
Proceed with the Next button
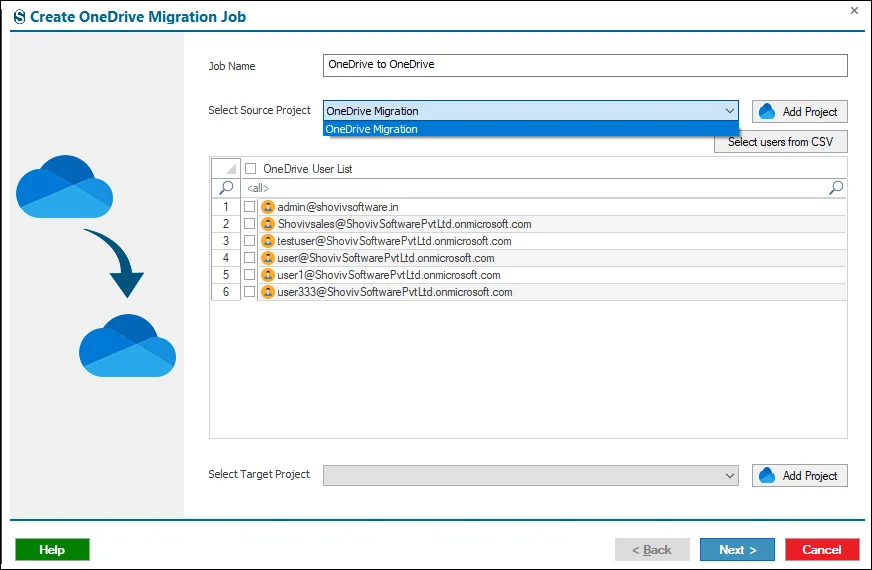point(737,549)
